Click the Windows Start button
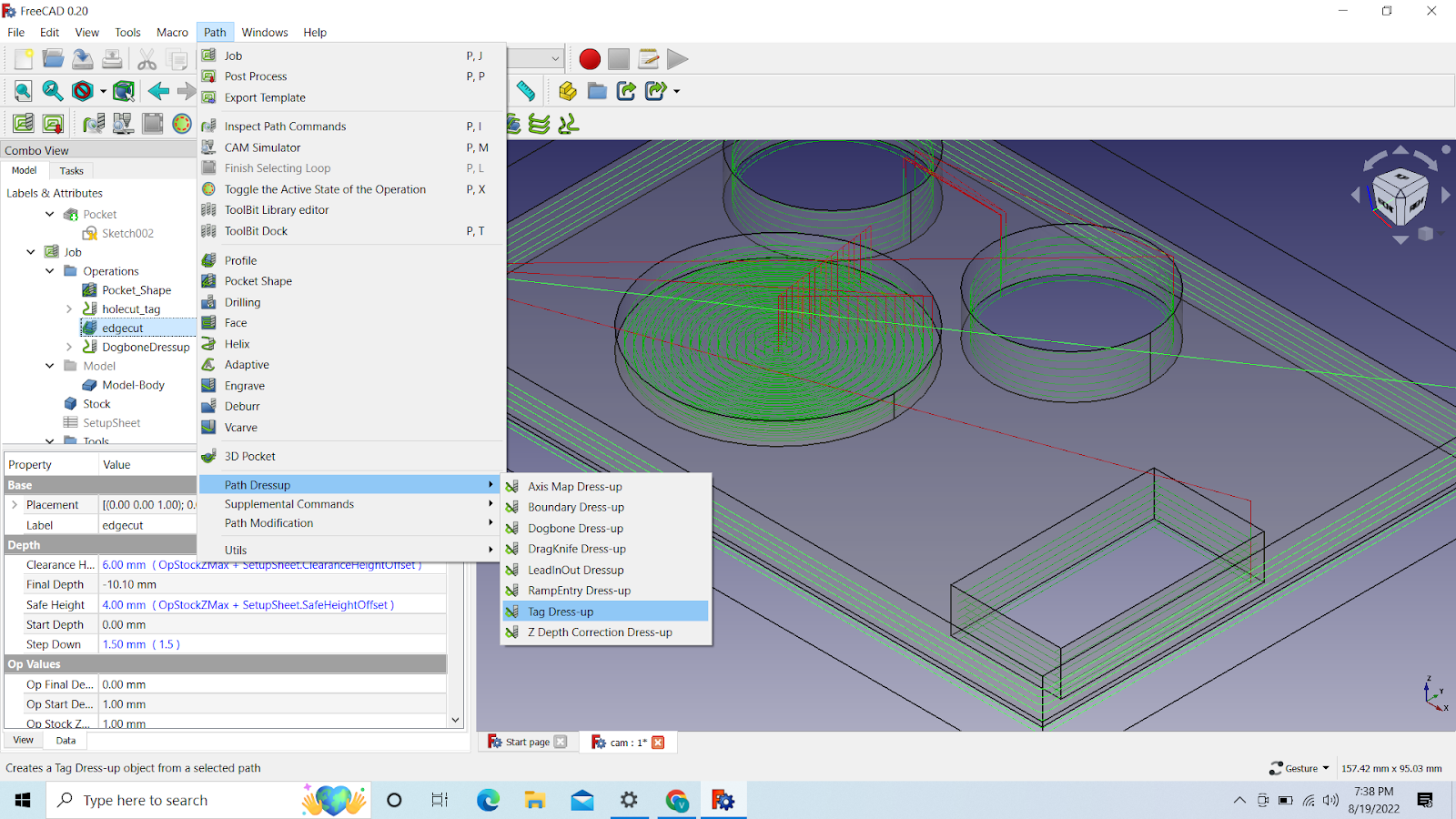Screen dimensions: 1456x819 [23, 800]
